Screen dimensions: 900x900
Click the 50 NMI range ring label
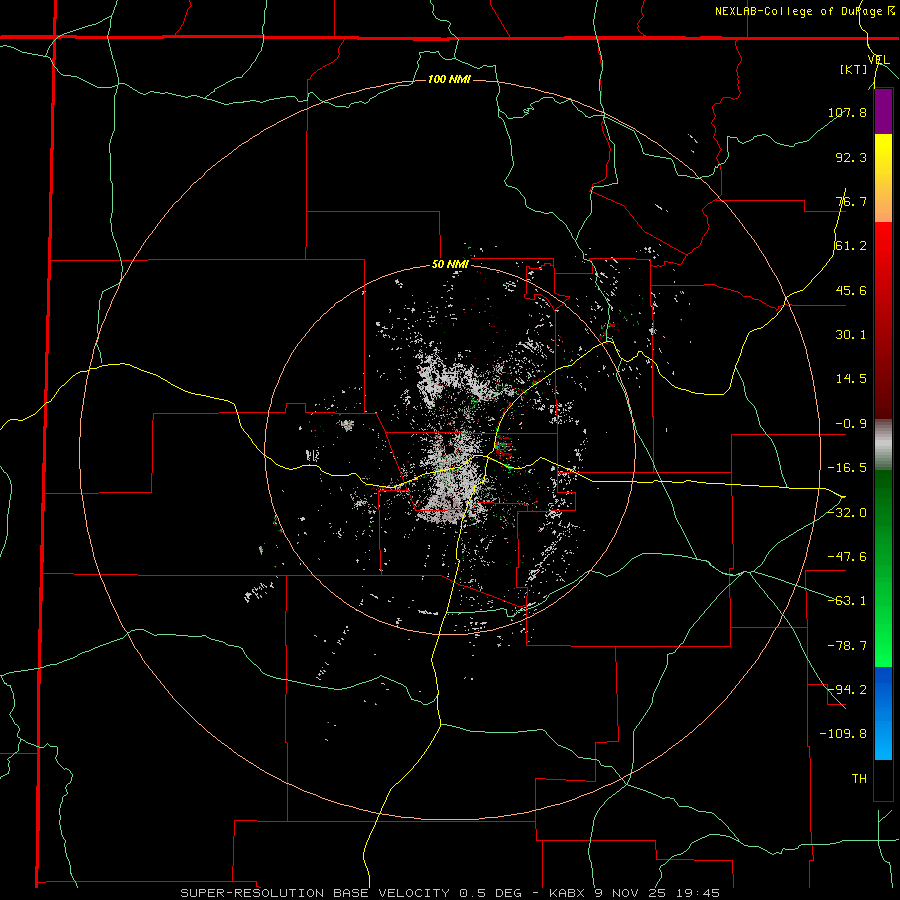[x=450, y=265]
